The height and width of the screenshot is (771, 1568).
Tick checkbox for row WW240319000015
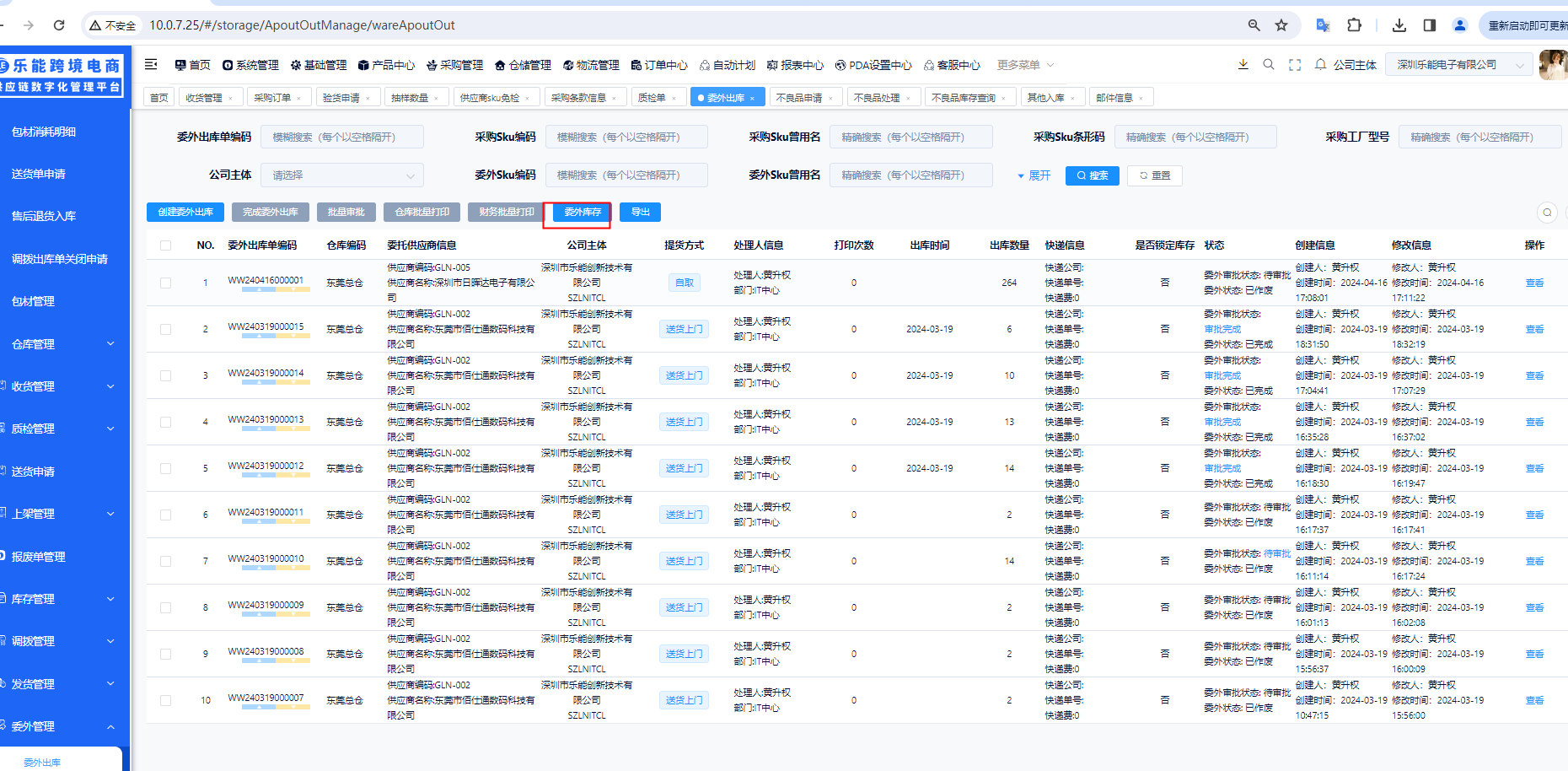click(165, 329)
